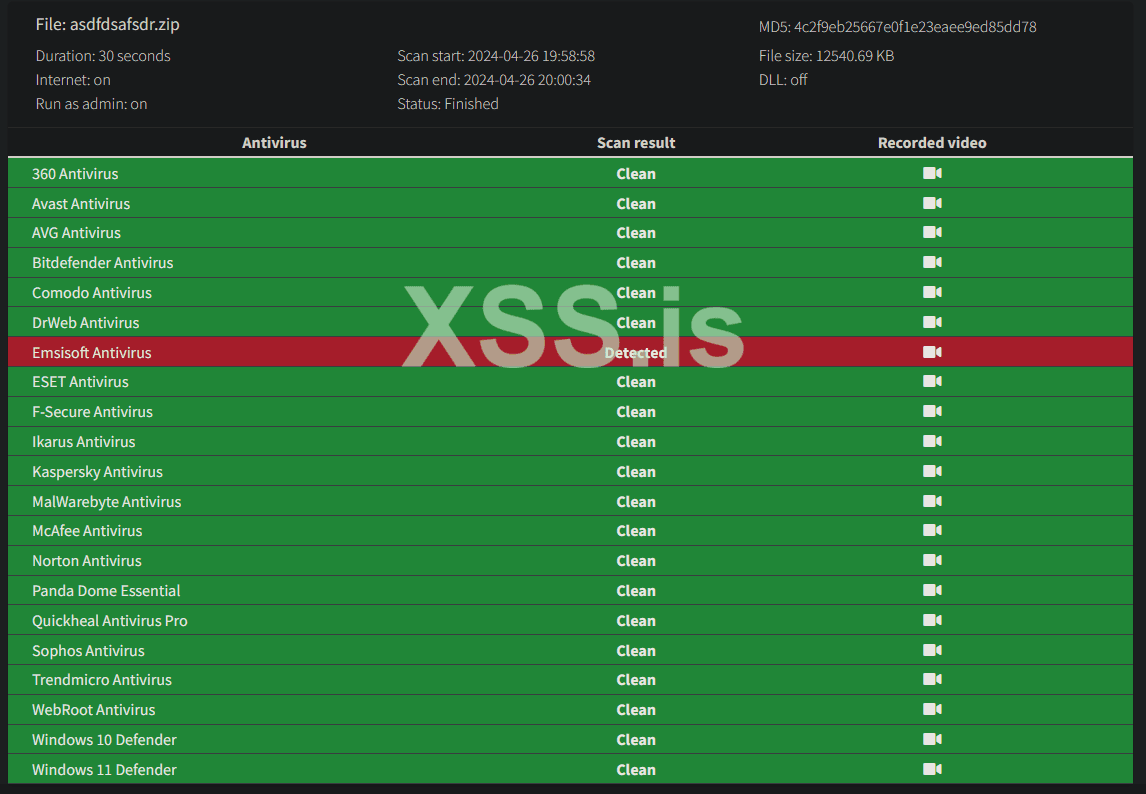Open Comodo Antivirus video recording
Screen dimensions: 1146x794
932,292
